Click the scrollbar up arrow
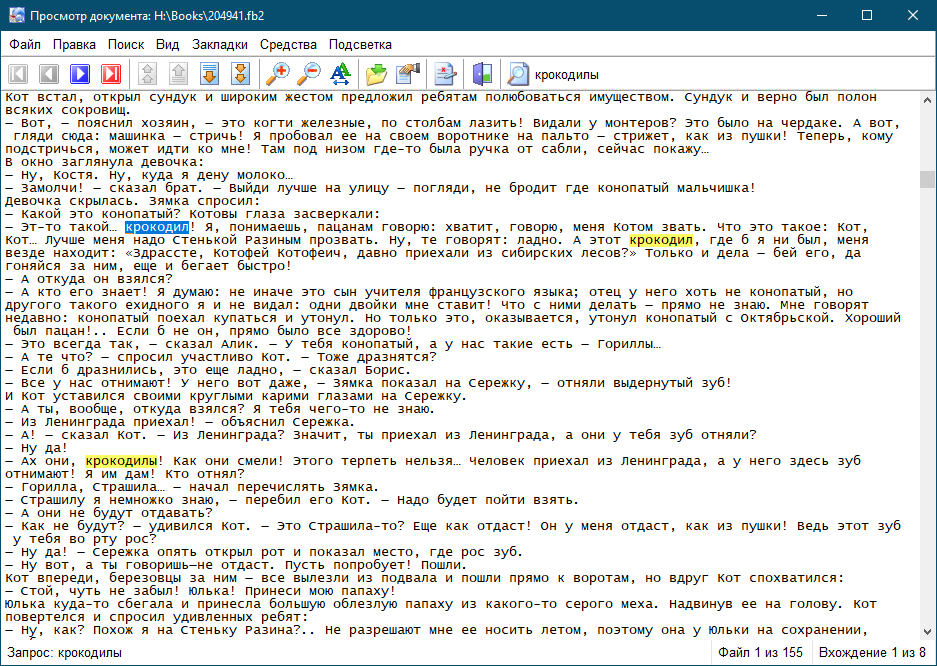Viewport: 937px width, 666px height. (927, 100)
